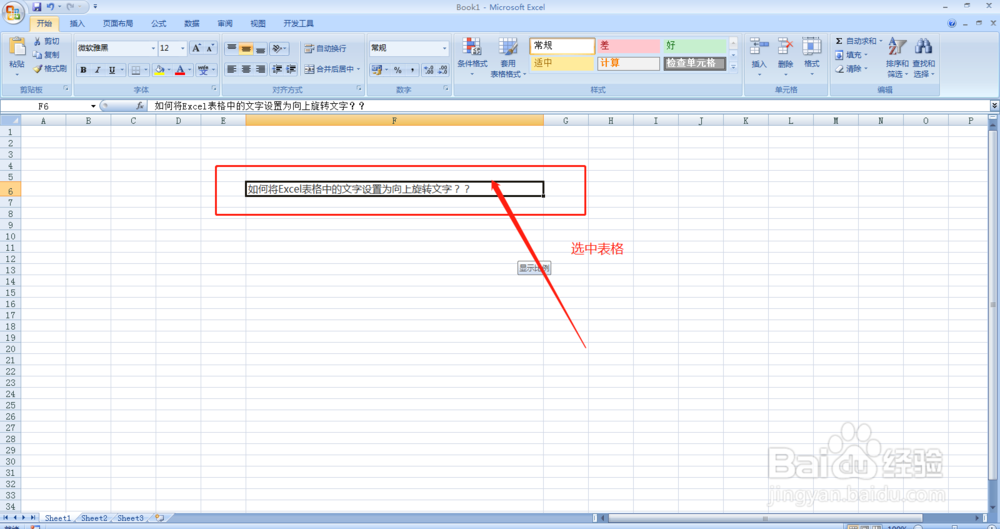The width and height of the screenshot is (1000, 529).
Task: Apply the 差 (Bad) cell style
Action: (628, 46)
